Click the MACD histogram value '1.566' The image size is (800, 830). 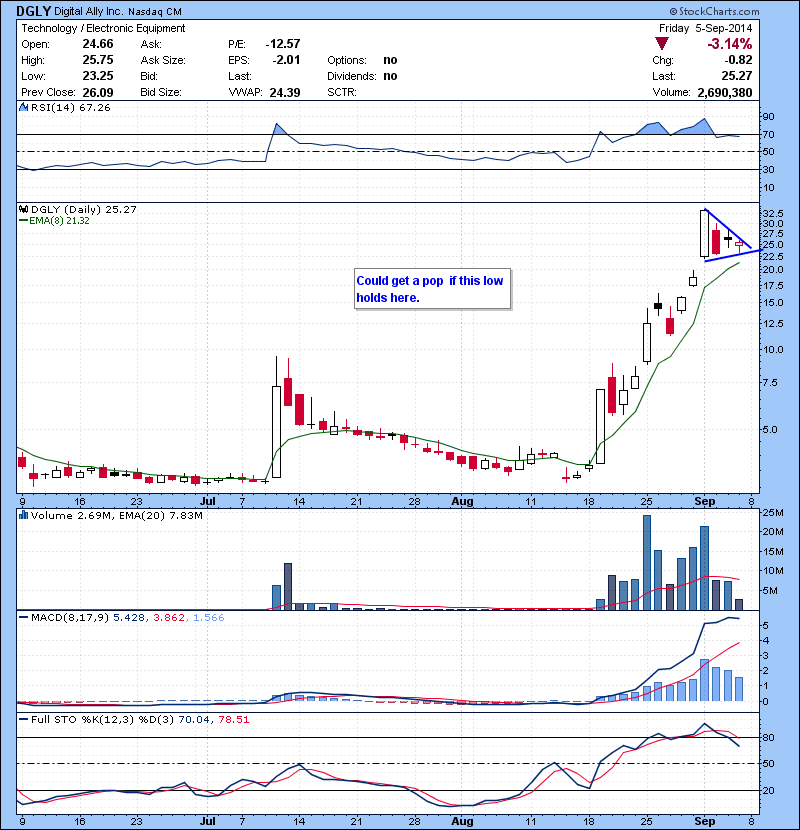[209, 618]
